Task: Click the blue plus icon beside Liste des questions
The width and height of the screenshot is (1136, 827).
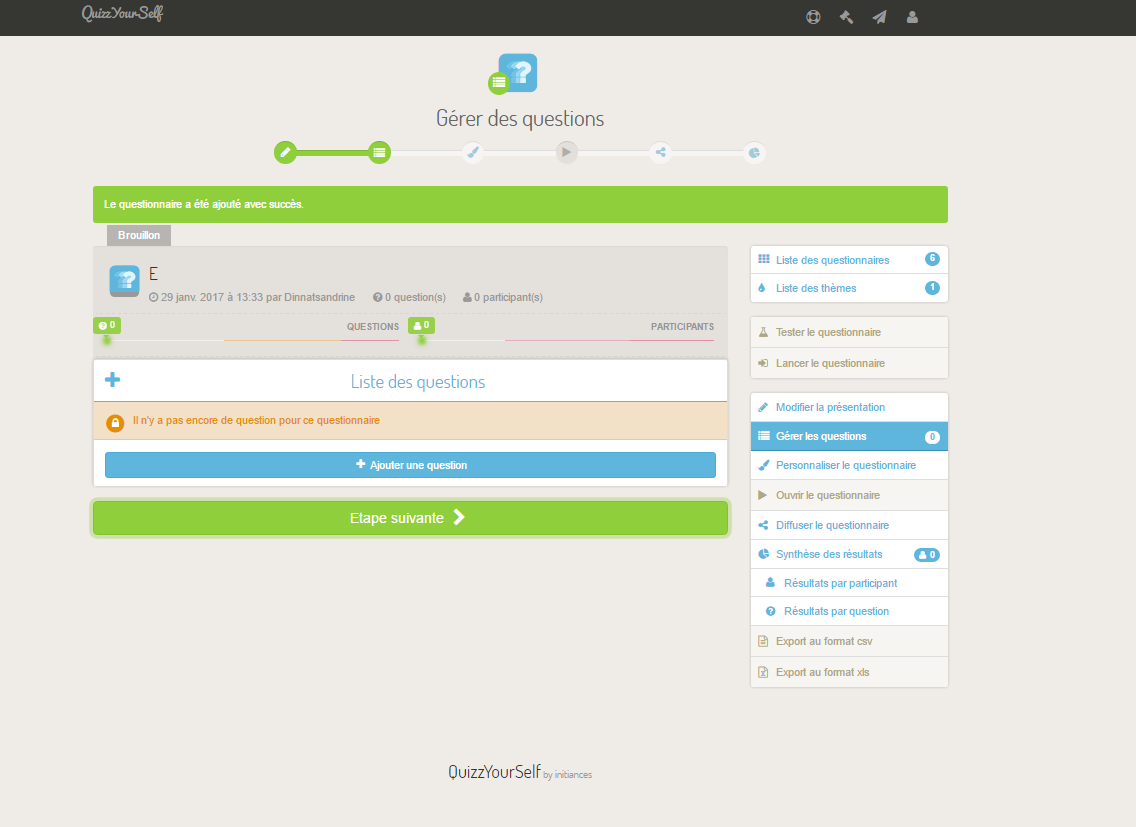Action: (113, 380)
